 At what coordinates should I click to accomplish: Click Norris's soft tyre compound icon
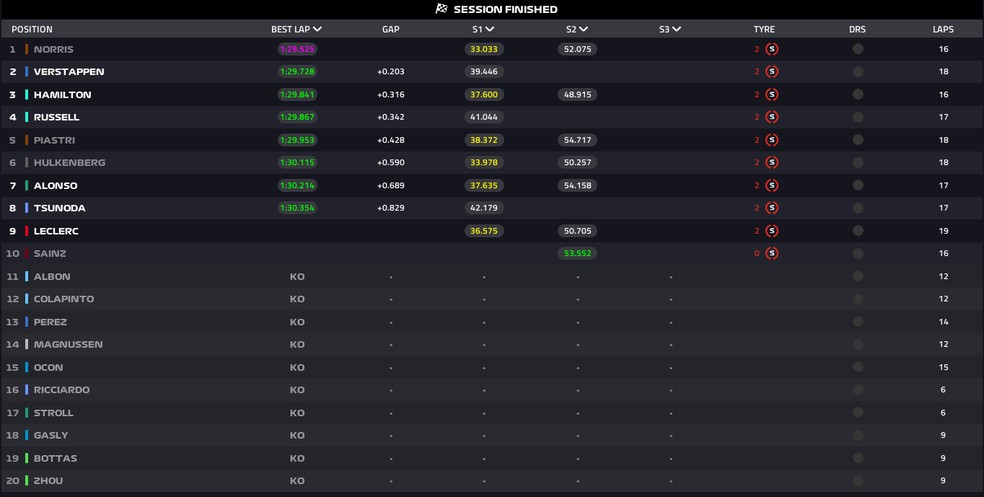point(772,49)
